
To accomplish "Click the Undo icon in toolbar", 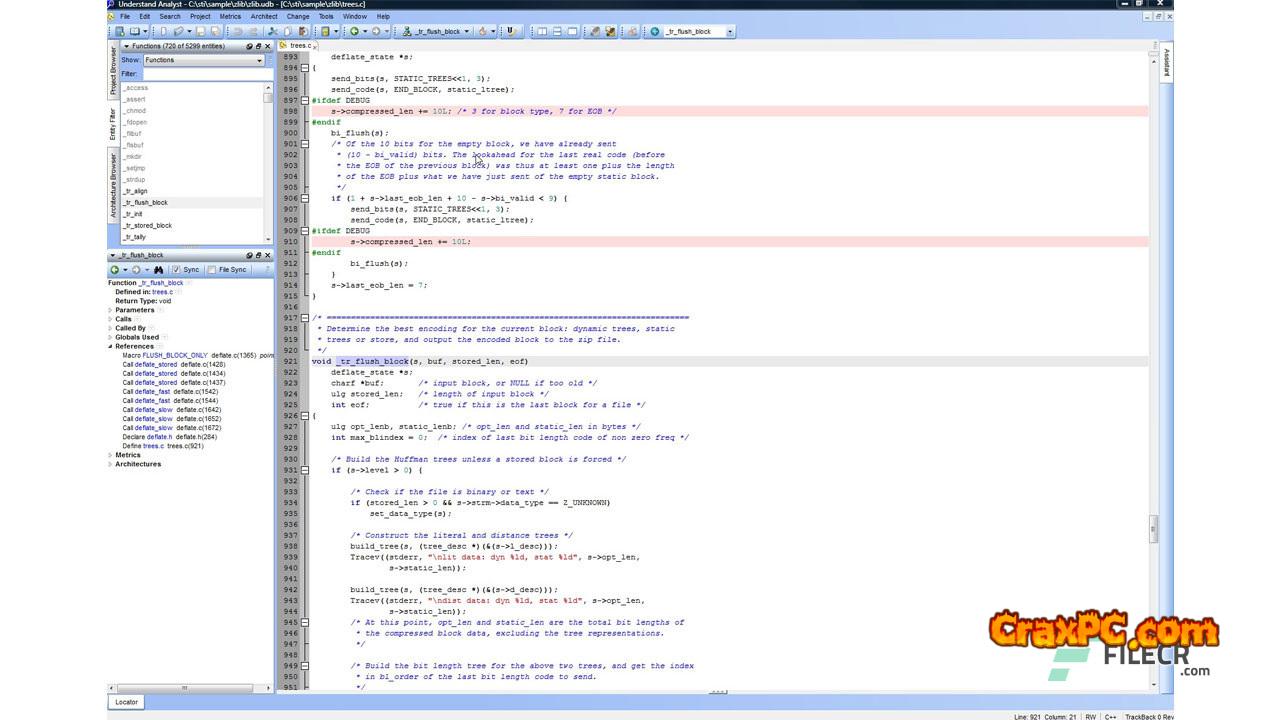I will click(x=238, y=32).
